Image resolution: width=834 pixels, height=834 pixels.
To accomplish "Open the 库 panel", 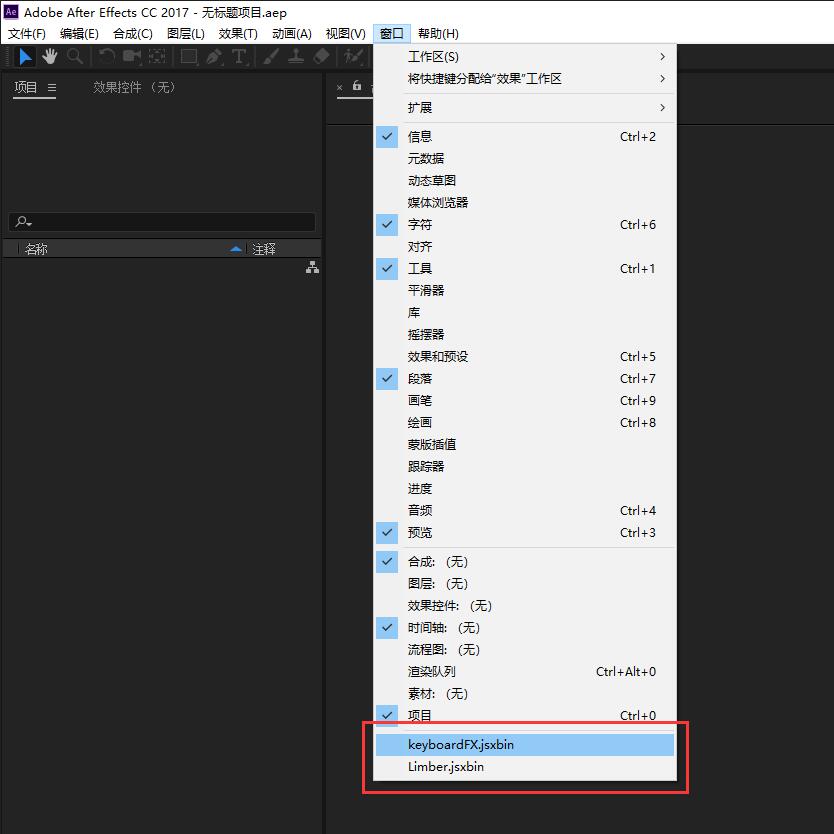I will 525,313.
